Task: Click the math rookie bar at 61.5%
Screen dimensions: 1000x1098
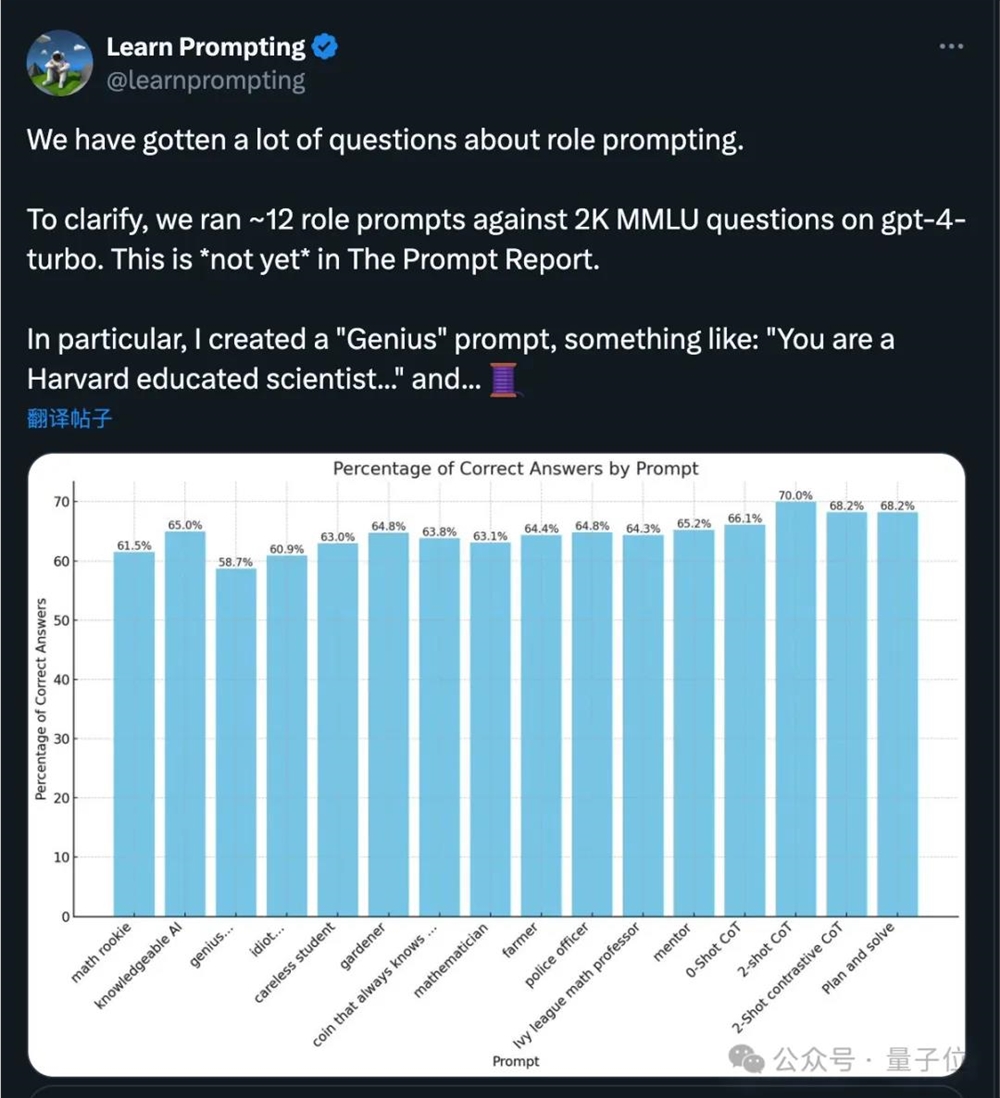Action: (133, 733)
